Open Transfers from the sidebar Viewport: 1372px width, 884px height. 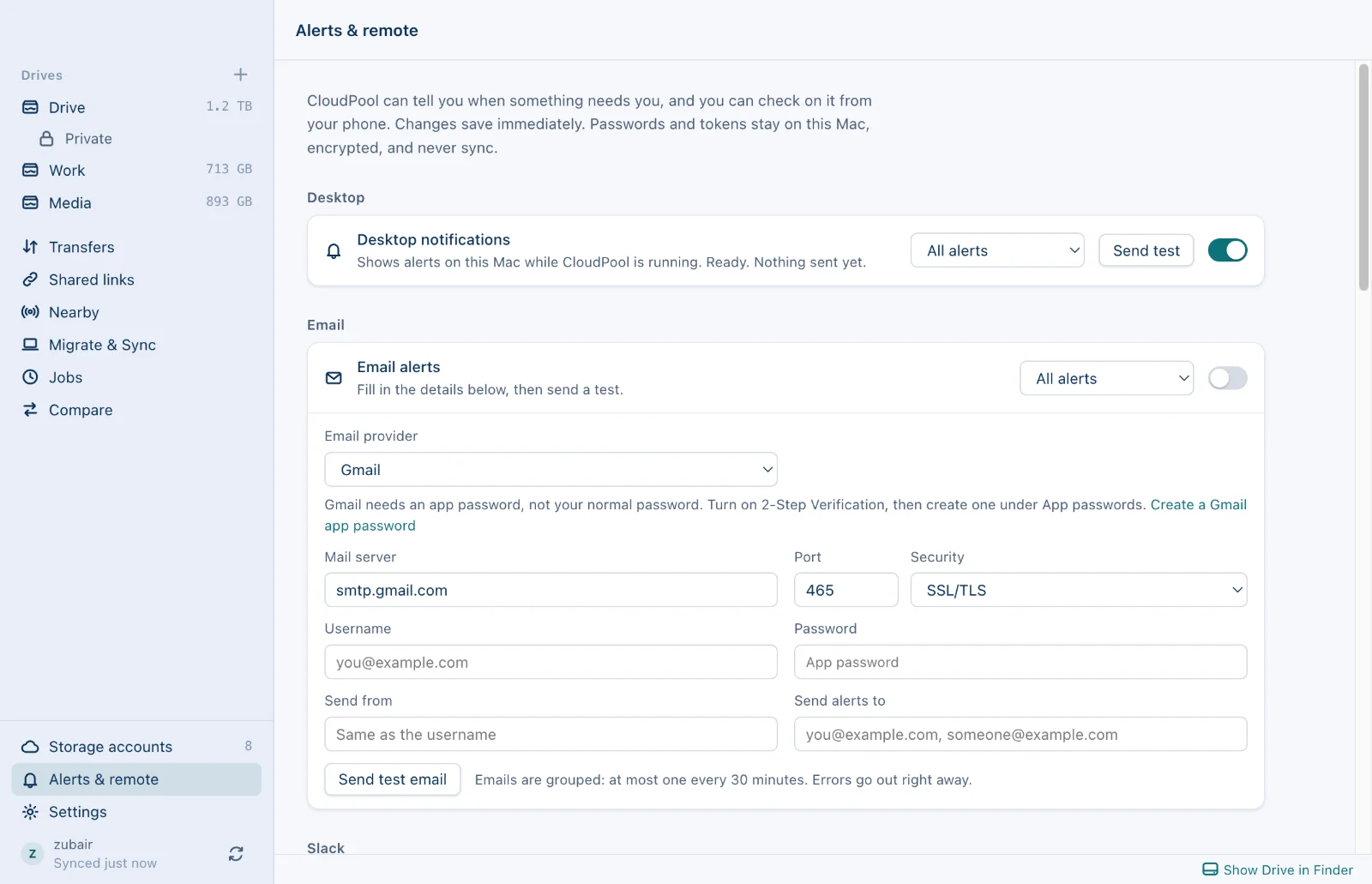tap(136, 247)
